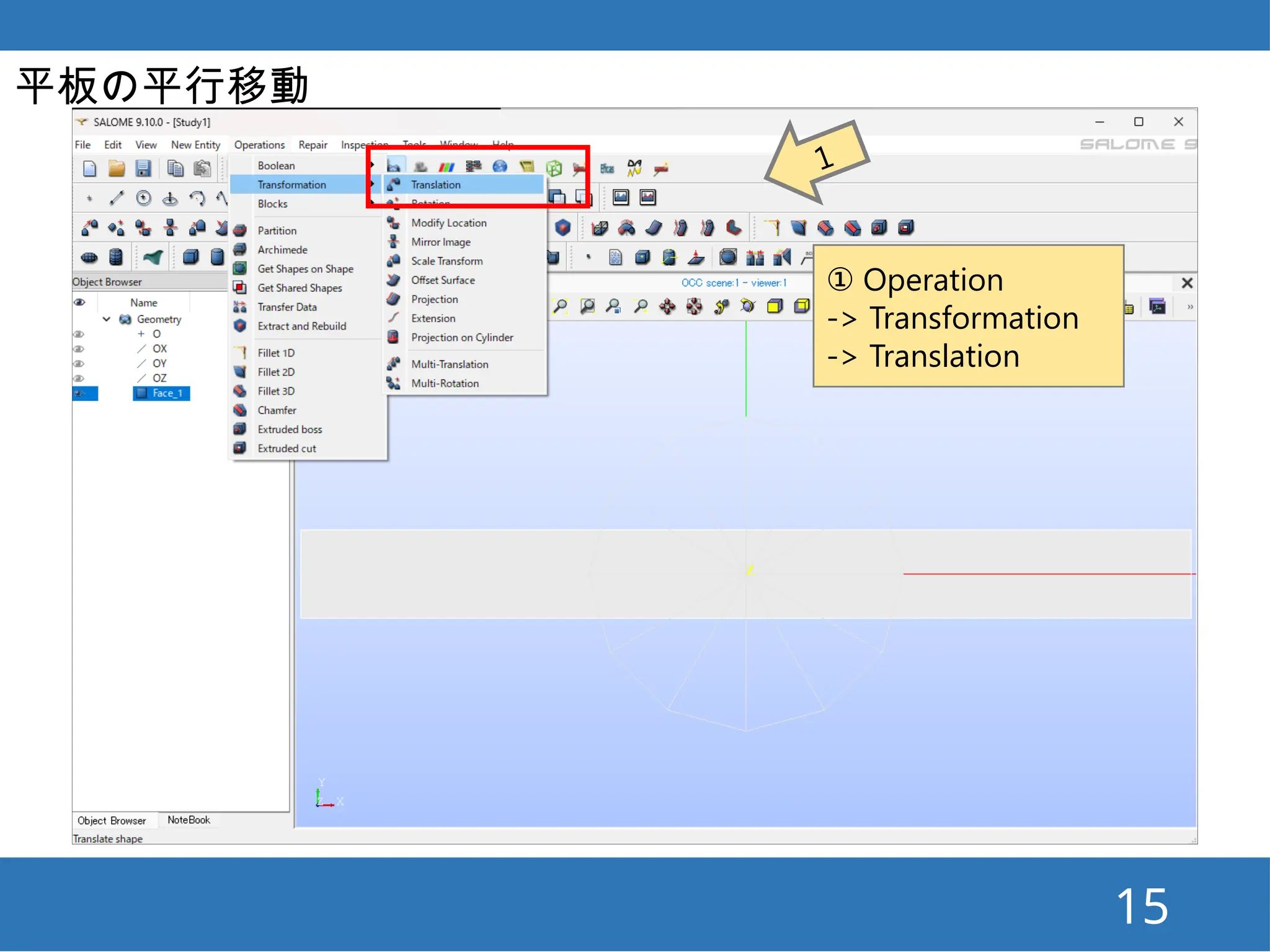Viewport: 1270px width, 952px height.
Task: Choose Mirror Image menu entry
Action: pyautogui.click(x=464, y=242)
